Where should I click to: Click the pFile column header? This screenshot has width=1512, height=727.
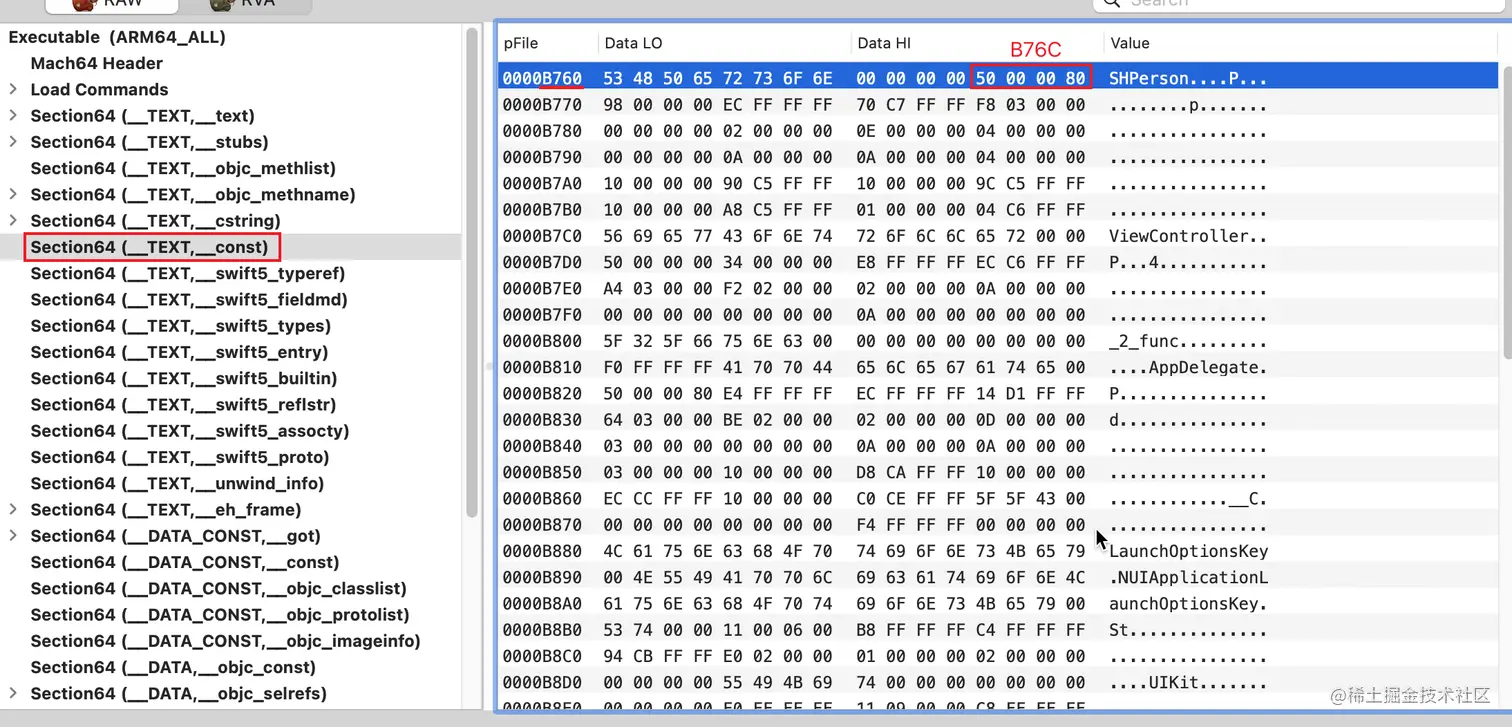click(x=548, y=43)
